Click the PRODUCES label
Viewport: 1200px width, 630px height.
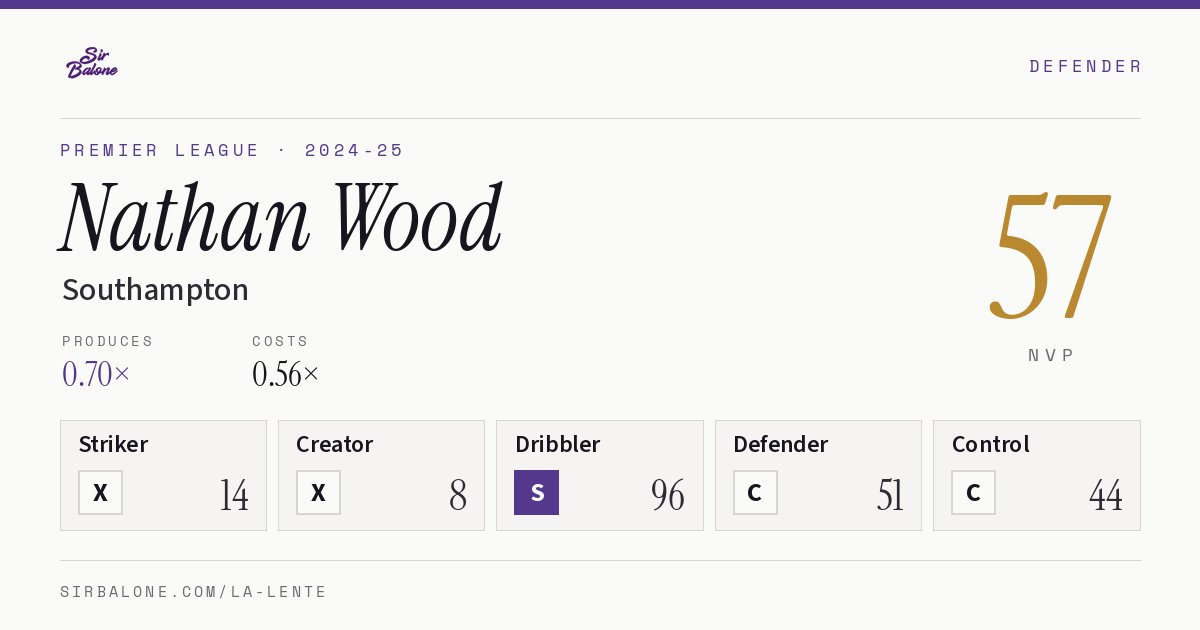pyautogui.click(x=108, y=341)
